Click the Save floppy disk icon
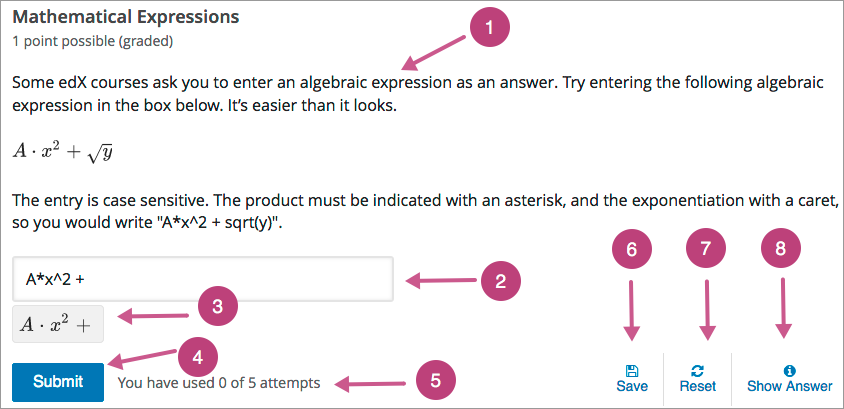 click(x=632, y=369)
